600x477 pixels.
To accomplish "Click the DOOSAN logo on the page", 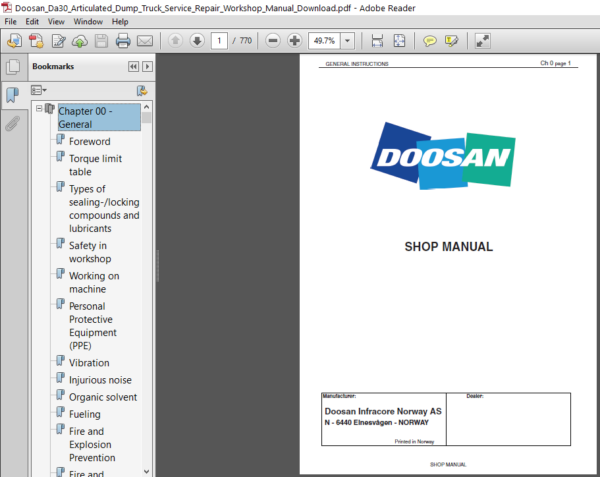I will (443, 156).
